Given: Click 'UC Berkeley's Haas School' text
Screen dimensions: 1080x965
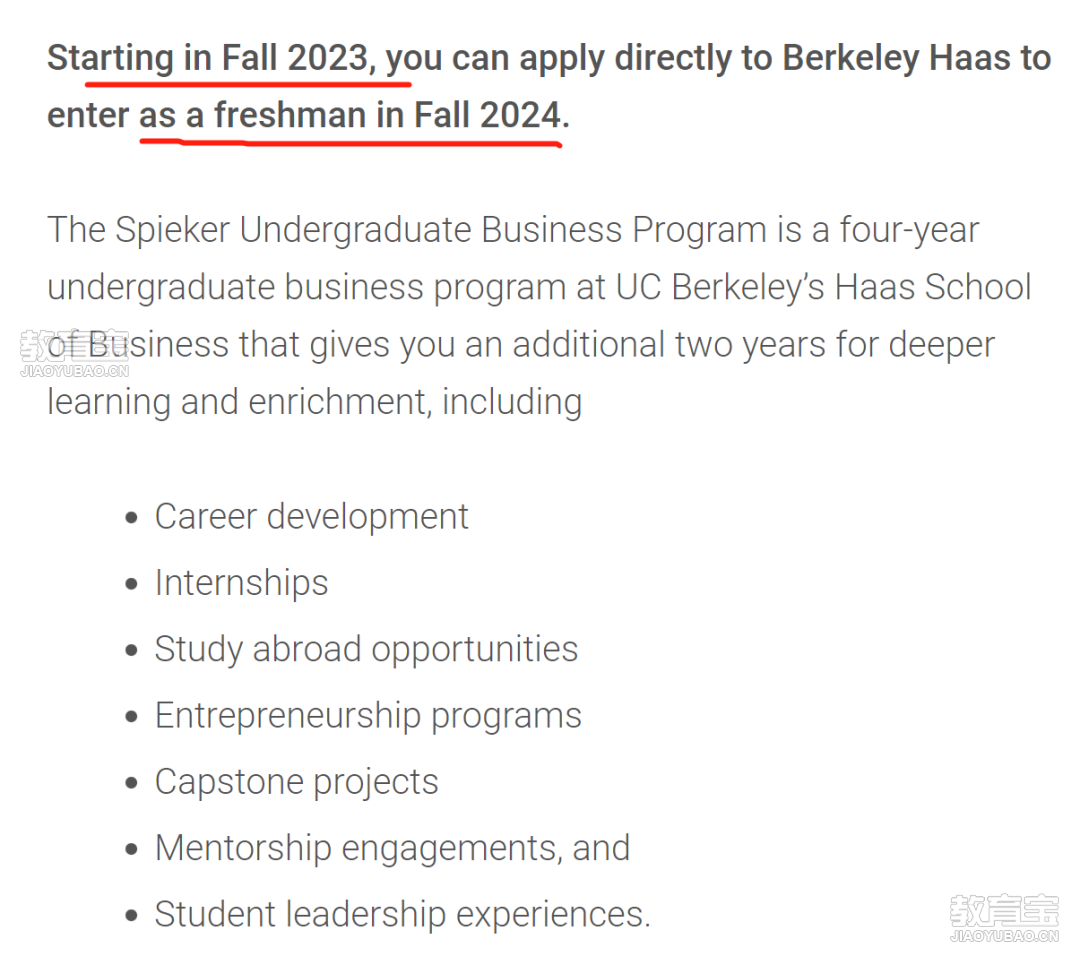Looking at the screenshot, I should point(823,287).
